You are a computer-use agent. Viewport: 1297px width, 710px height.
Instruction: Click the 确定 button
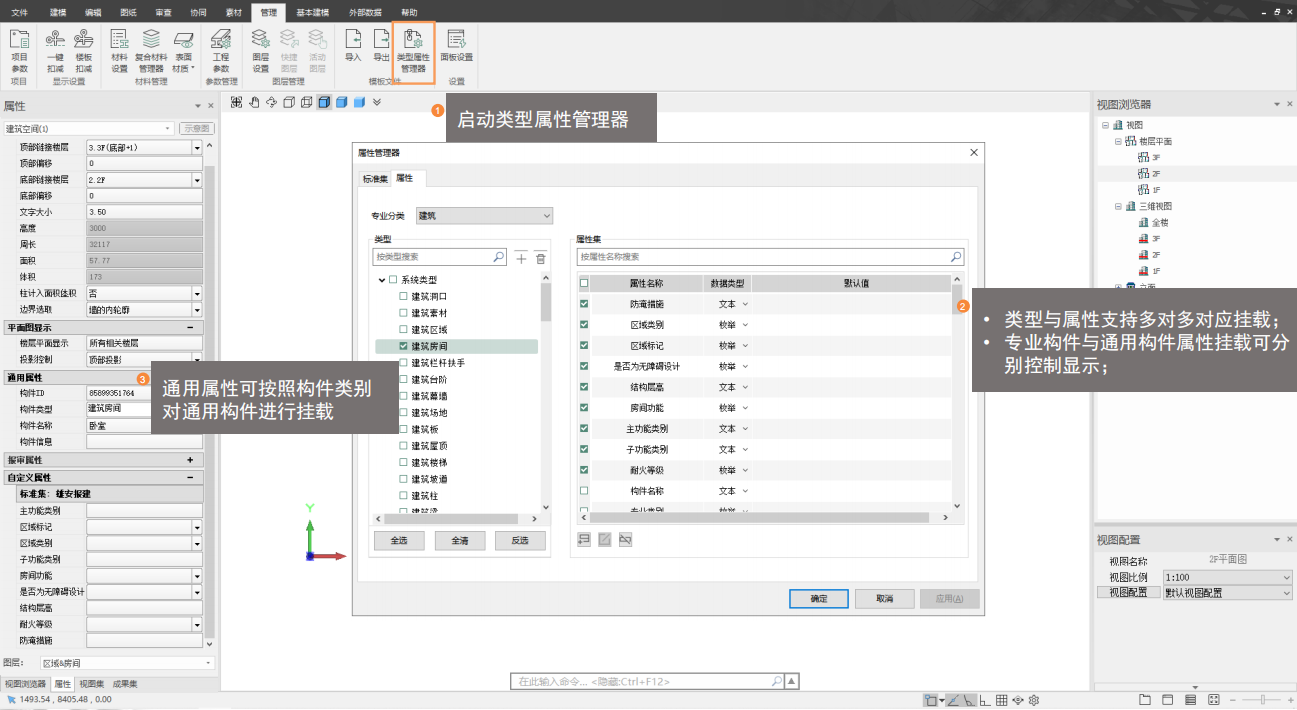[818, 598]
